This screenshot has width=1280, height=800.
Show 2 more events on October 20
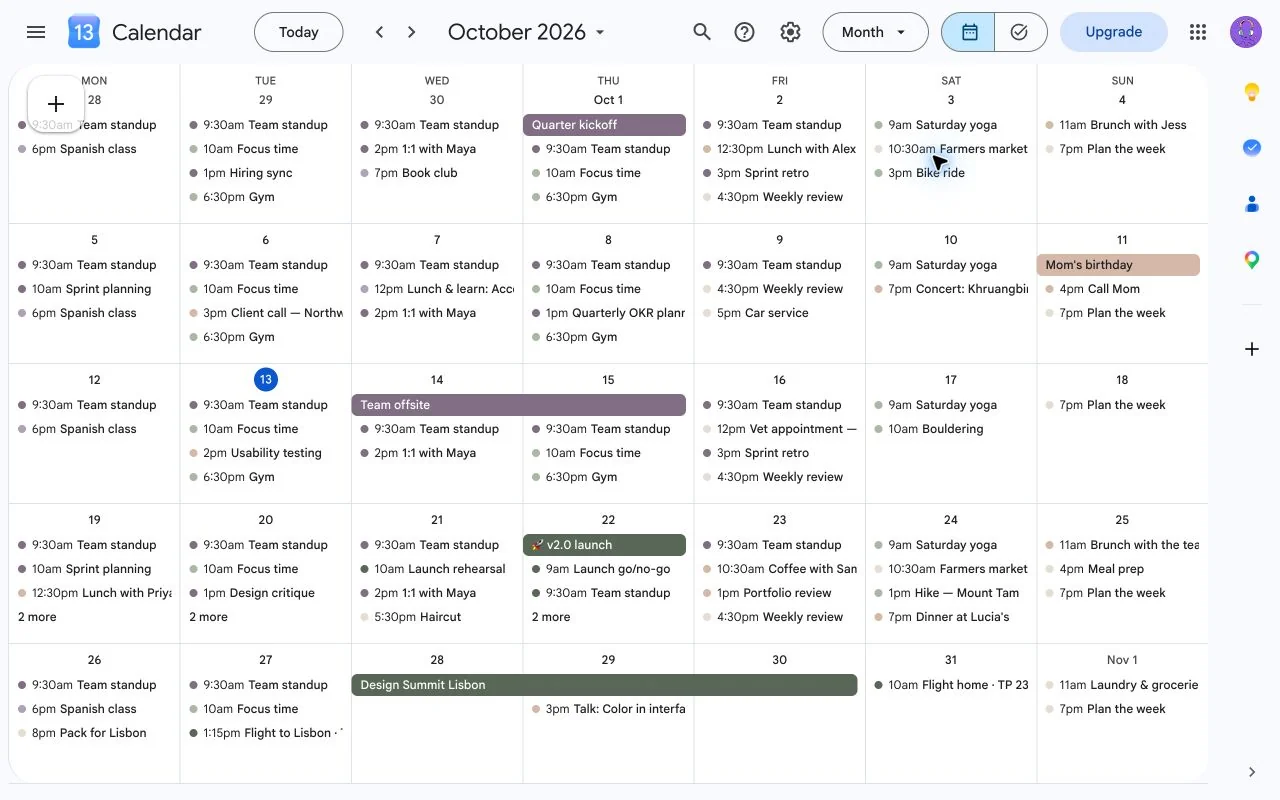[208, 617]
